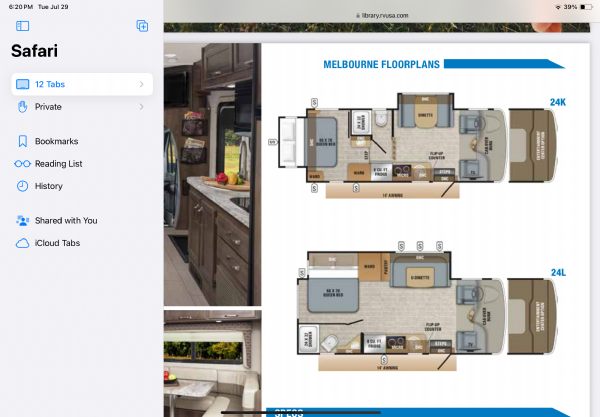Click the Private hand icon
This screenshot has height=417, width=600.
(x=23, y=107)
